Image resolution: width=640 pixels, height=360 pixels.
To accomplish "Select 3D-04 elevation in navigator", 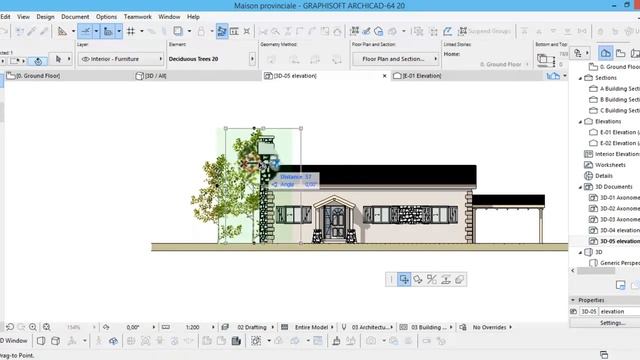I will tap(615, 230).
